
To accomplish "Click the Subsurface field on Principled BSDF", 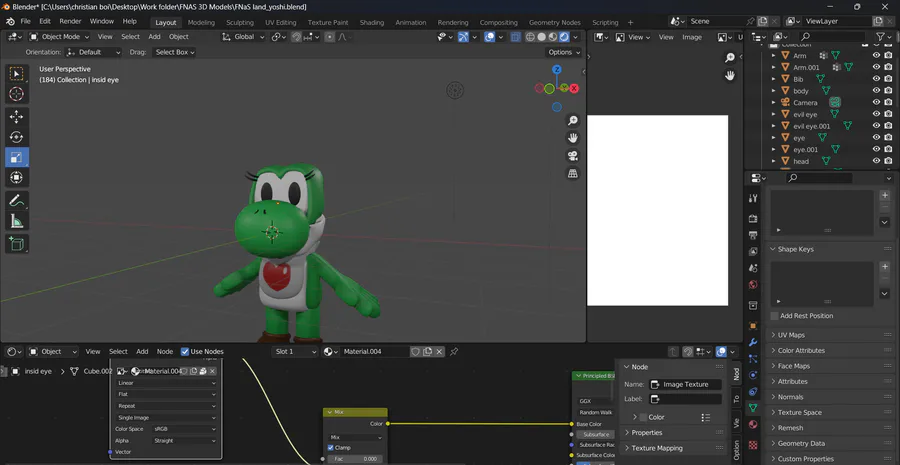I will (596, 435).
